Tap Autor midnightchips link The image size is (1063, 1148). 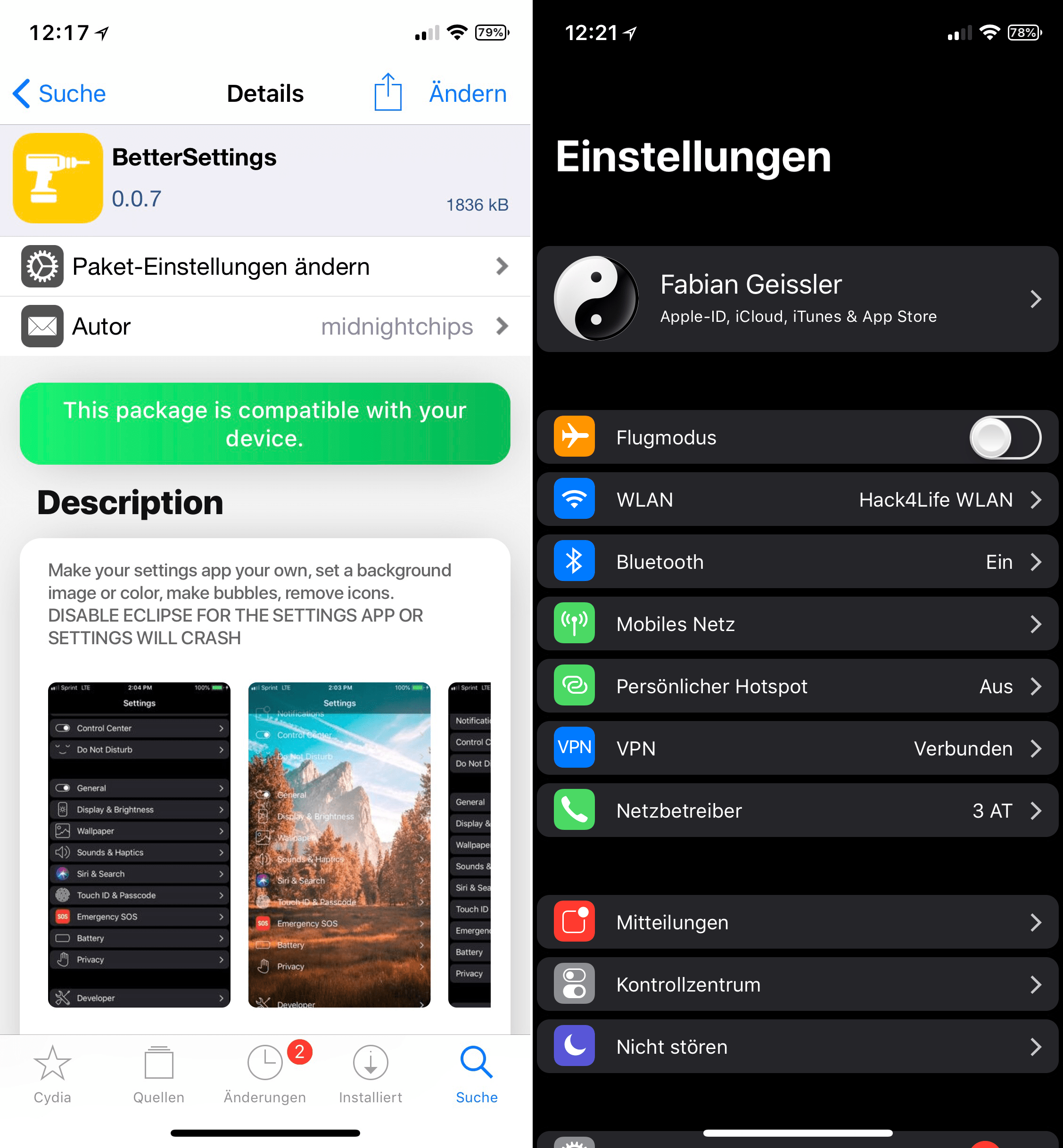[x=266, y=326]
